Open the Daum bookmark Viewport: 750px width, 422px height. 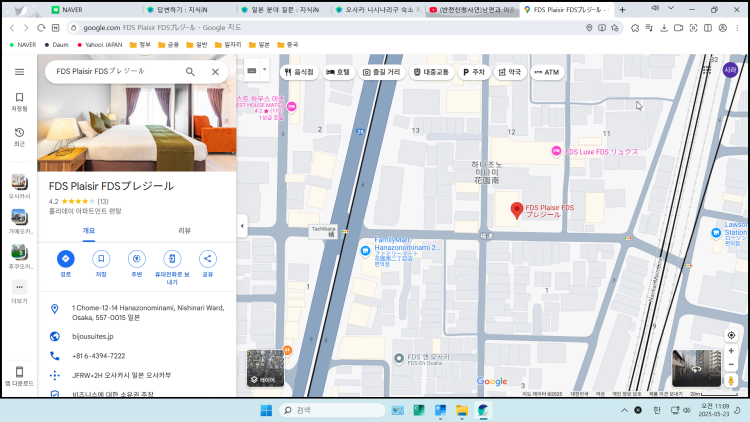click(x=56, y=45)
